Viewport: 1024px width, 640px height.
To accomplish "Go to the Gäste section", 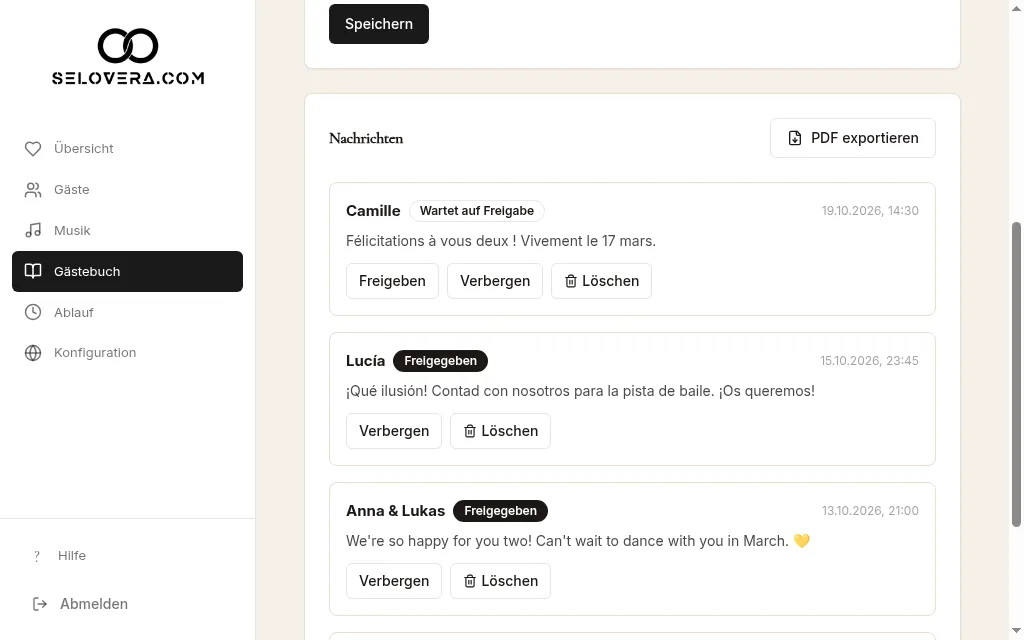I will point(127,190).
